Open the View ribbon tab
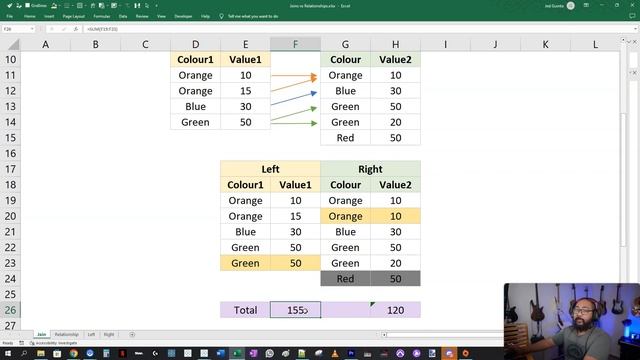 pyautogui.click(x=161, y=16)
